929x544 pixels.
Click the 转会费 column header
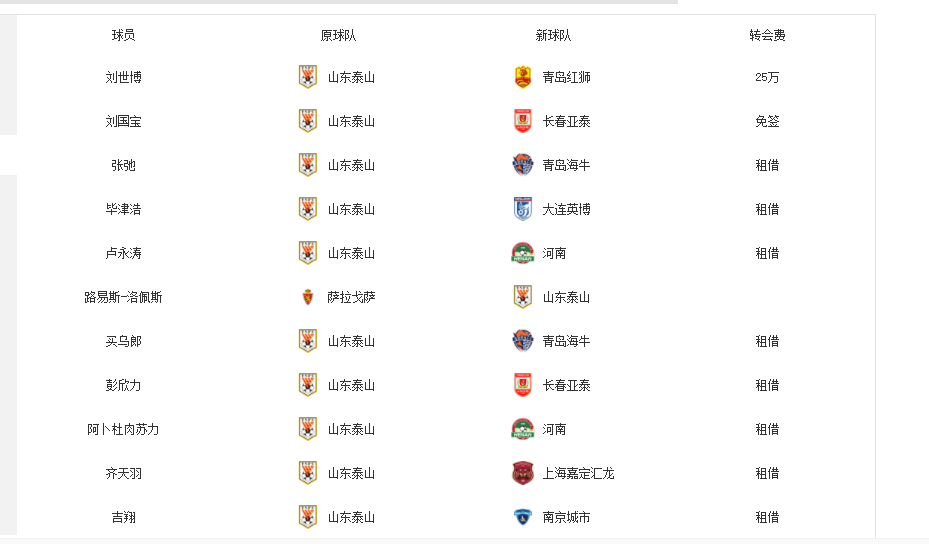point(767,35)
